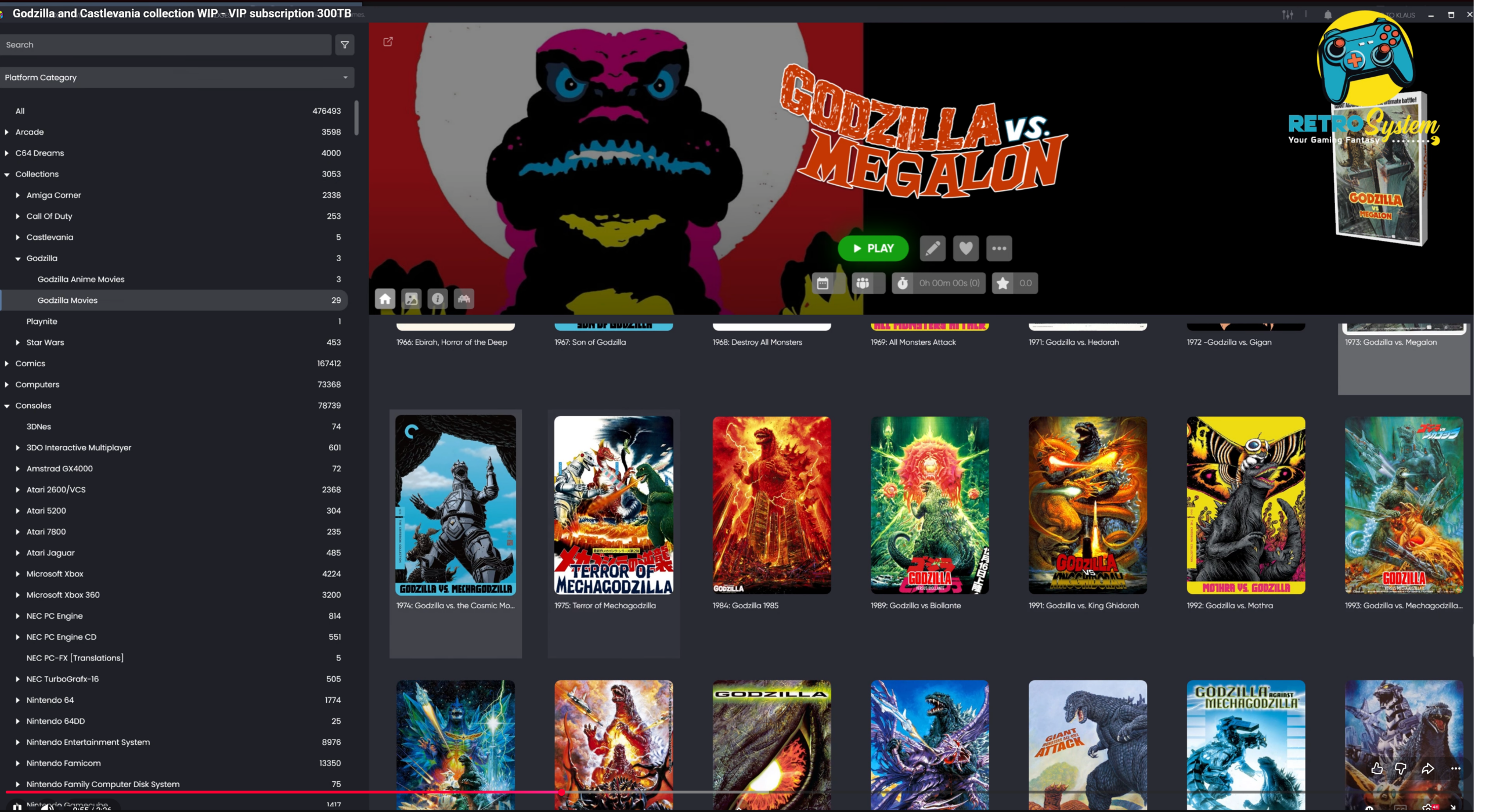This screenshot has width=1486, height=812.
Task: Select 1975: Terror of Mechagodzilla cover
Action: pyautogui.click(x=614, y=505)
